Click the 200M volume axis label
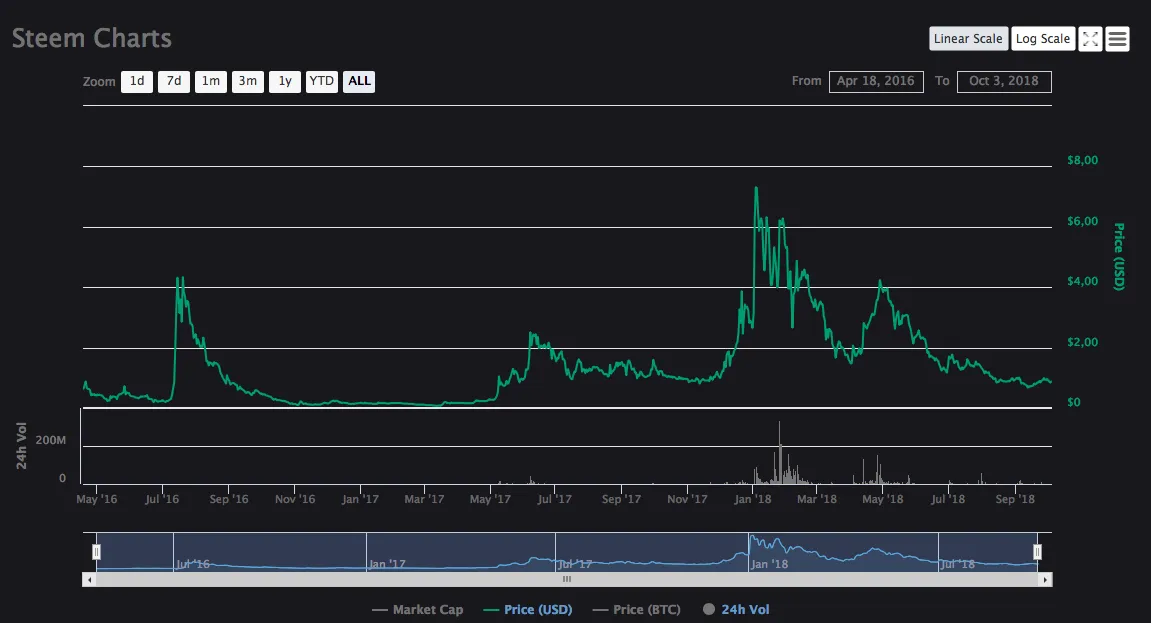 pos(51,440)
